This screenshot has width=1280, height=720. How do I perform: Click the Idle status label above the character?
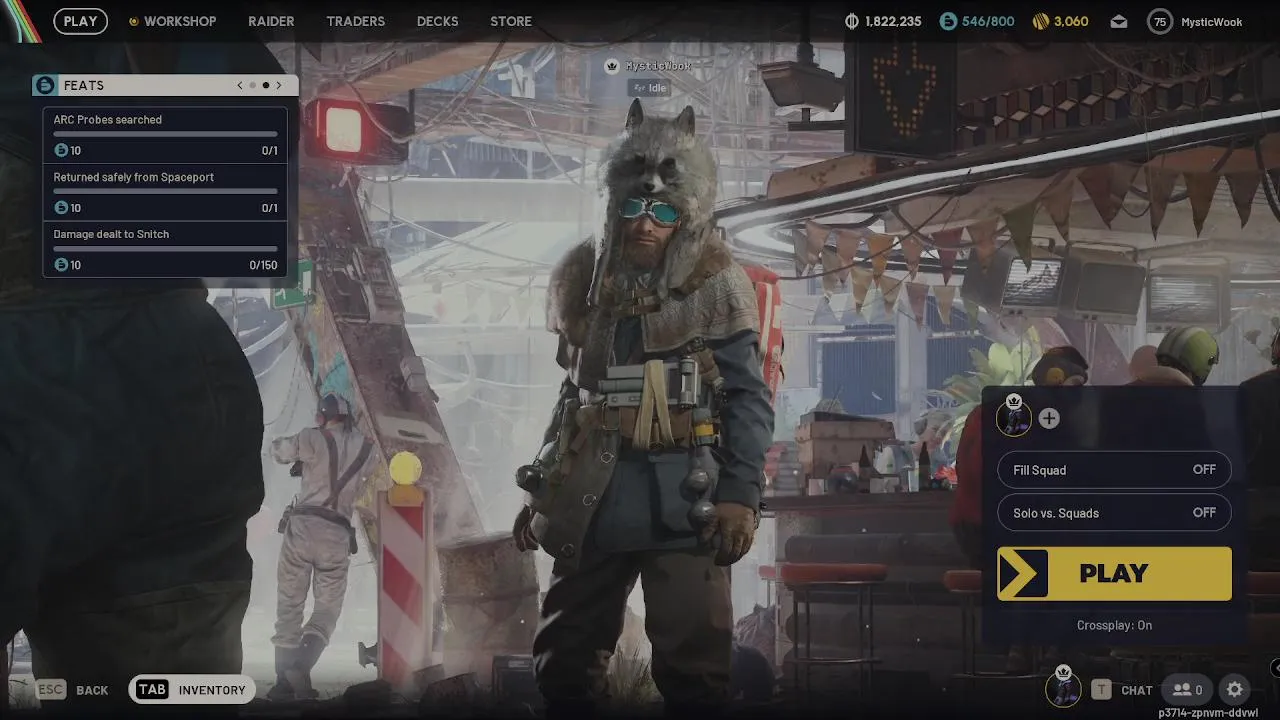(649, 88)
